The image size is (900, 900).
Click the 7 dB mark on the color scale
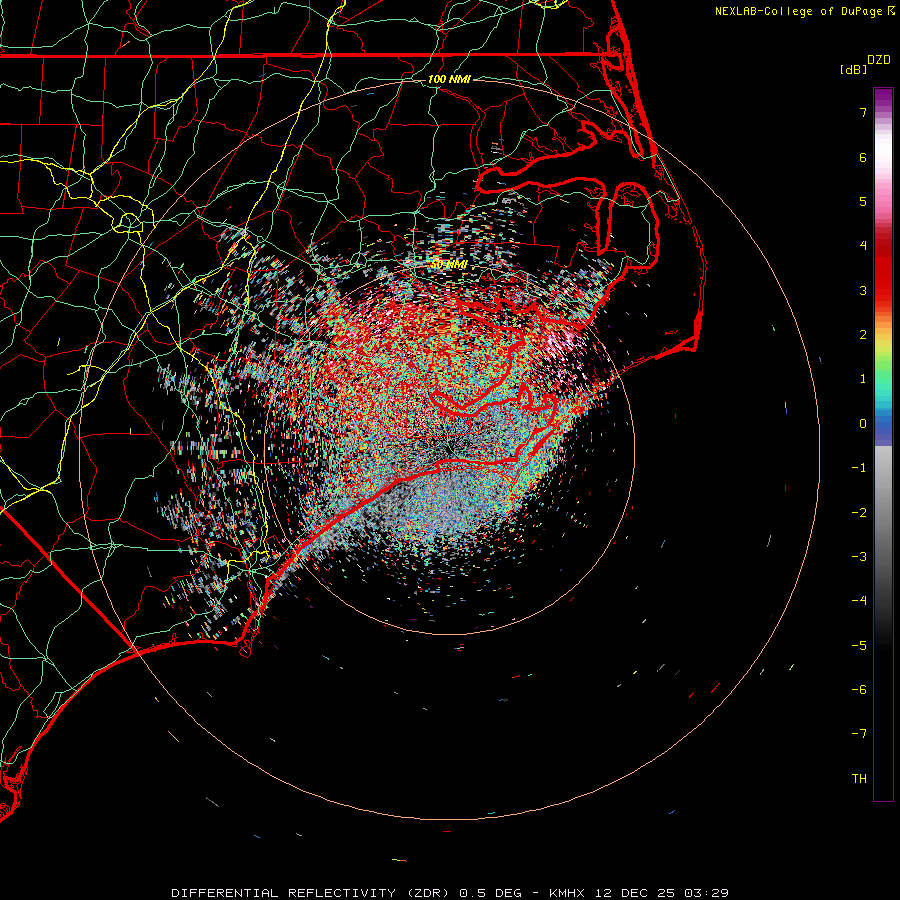(x=863, y=112)
